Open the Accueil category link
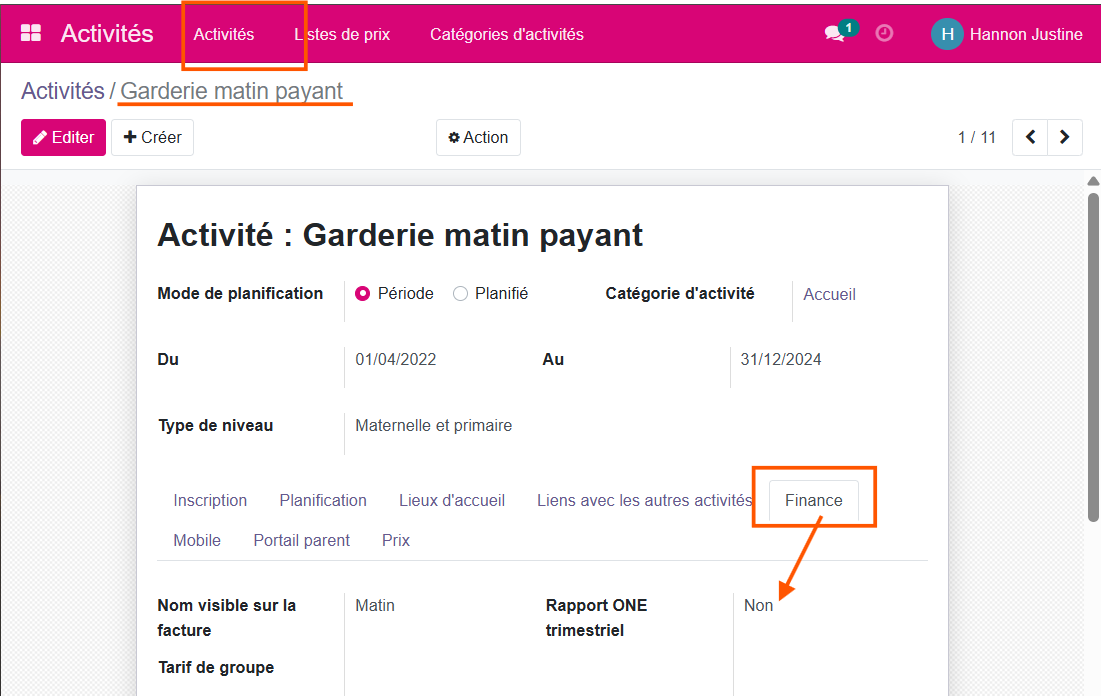The width and height of the screenshot is (1101, 696). pyautogui.click(x=829, y=294)
